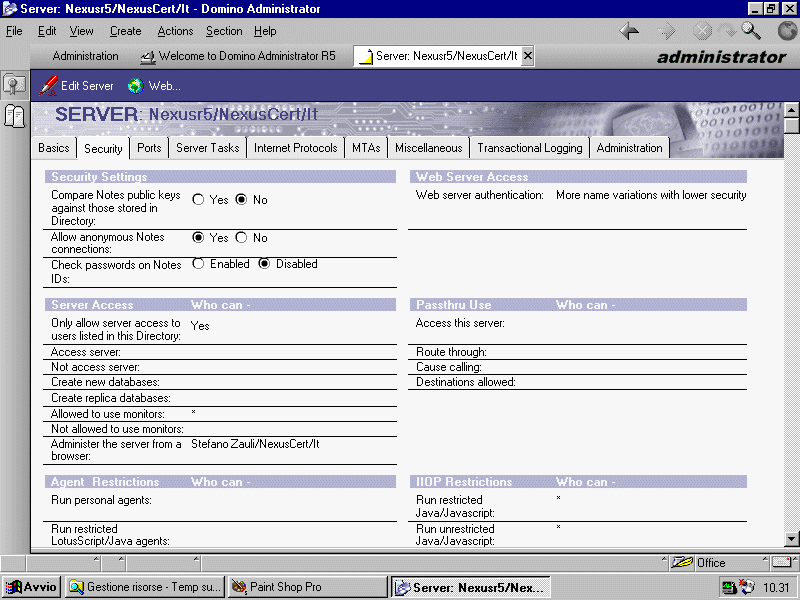Close the Server Nexusr5 window tab
Image resolution: width=800 pixels, height=600 pixels.
tap(528, 56)
